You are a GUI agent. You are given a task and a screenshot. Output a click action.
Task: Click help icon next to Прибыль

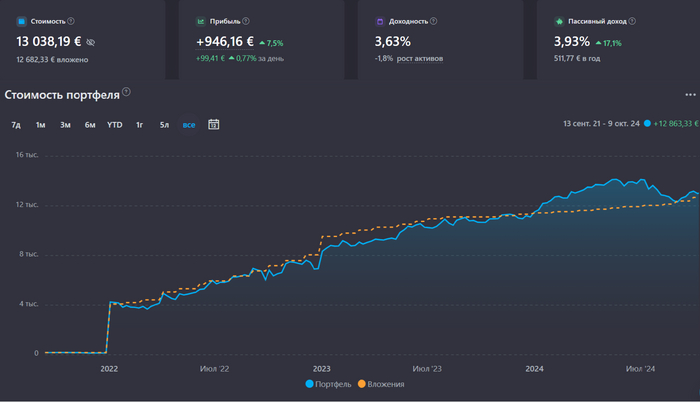click(x=246, y=20)
